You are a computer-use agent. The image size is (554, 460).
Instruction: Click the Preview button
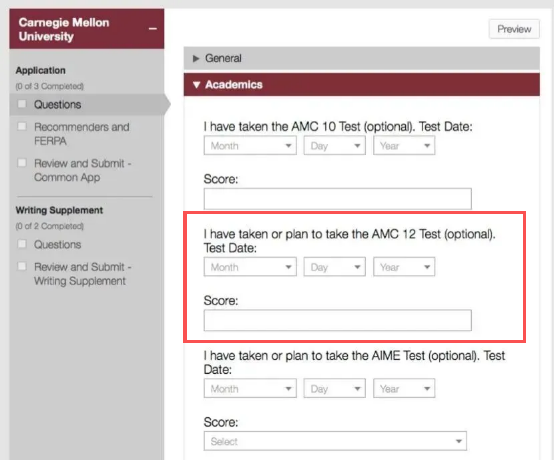514,29
